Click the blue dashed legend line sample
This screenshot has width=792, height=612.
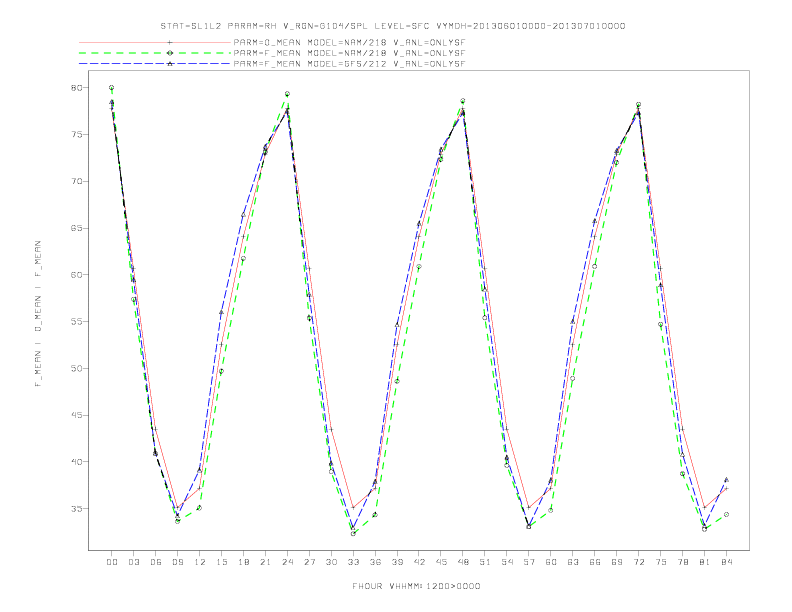155,64
